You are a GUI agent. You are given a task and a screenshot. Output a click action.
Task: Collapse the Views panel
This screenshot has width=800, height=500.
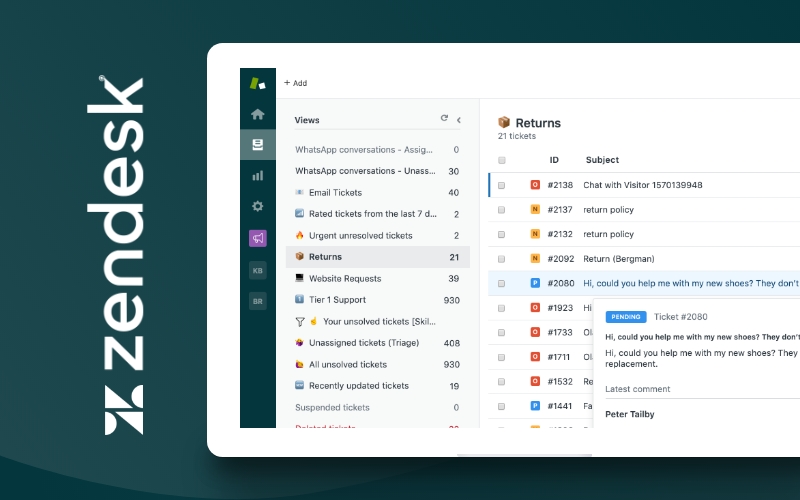pos(459,120)
